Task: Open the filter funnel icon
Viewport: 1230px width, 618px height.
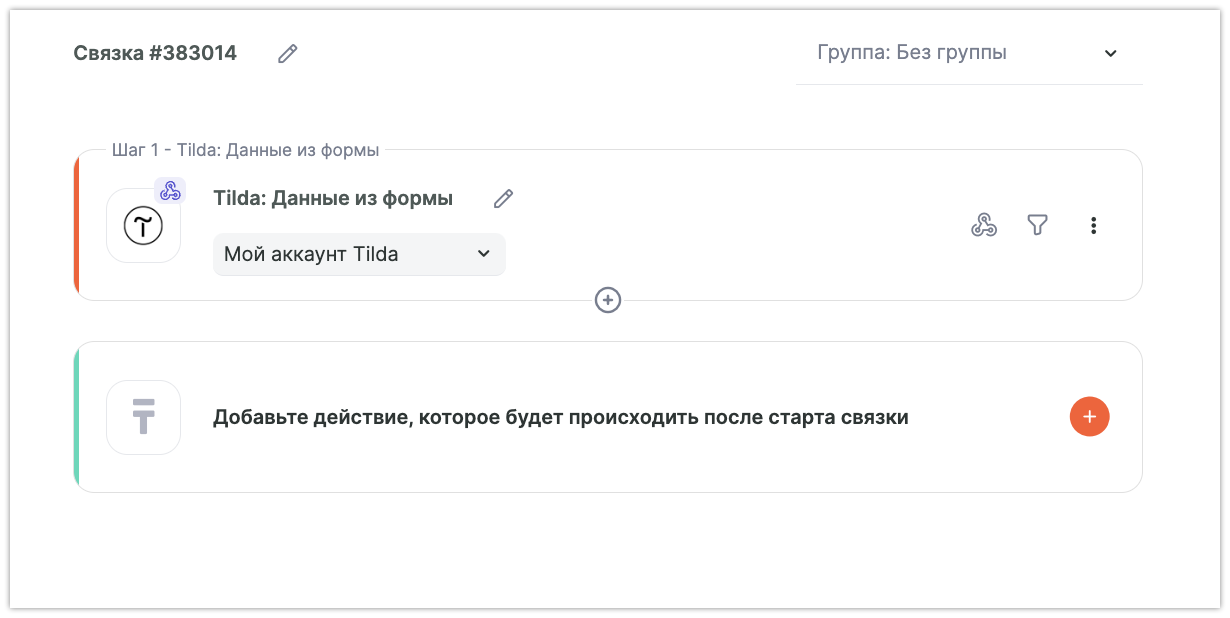Action: (x=1038, y=226)
